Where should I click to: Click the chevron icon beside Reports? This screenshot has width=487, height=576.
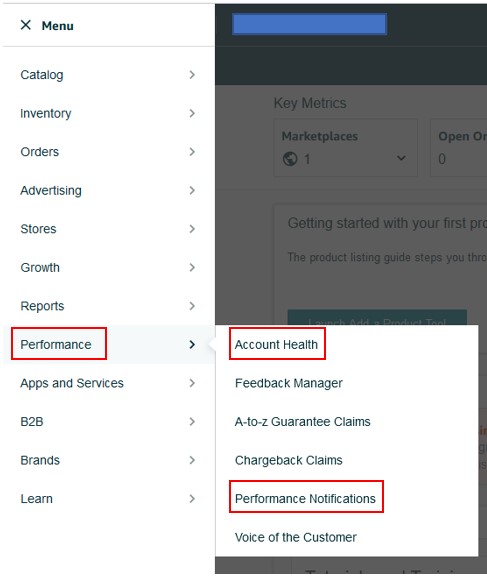192,306
